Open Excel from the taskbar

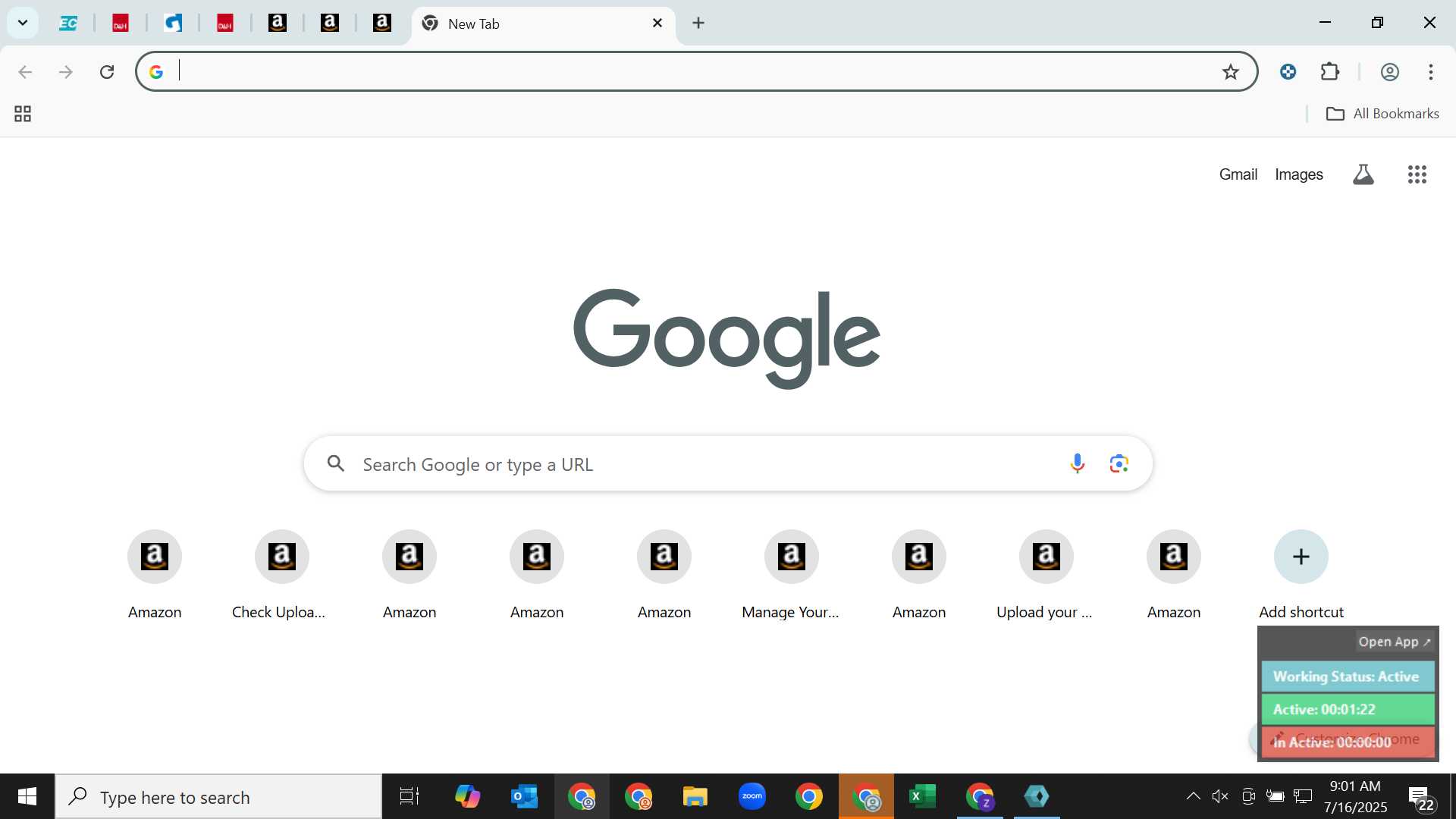click(922, 796)
